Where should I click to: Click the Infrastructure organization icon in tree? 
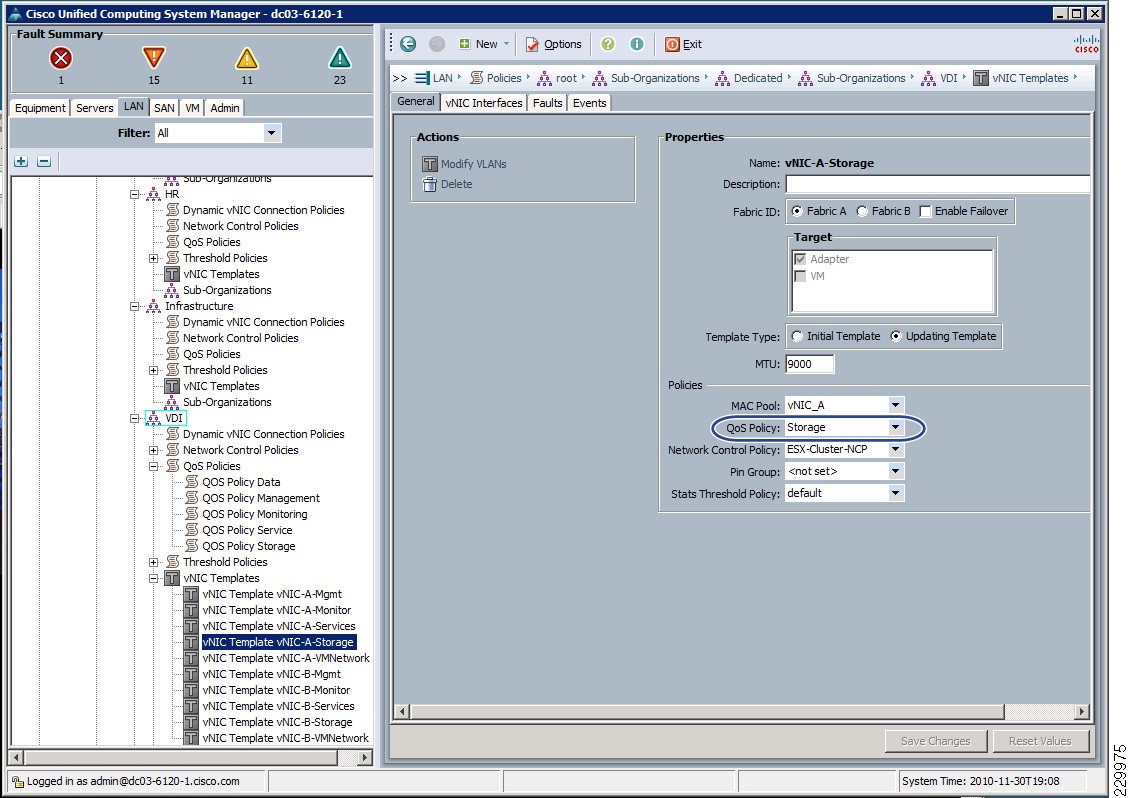pos(154,307)
